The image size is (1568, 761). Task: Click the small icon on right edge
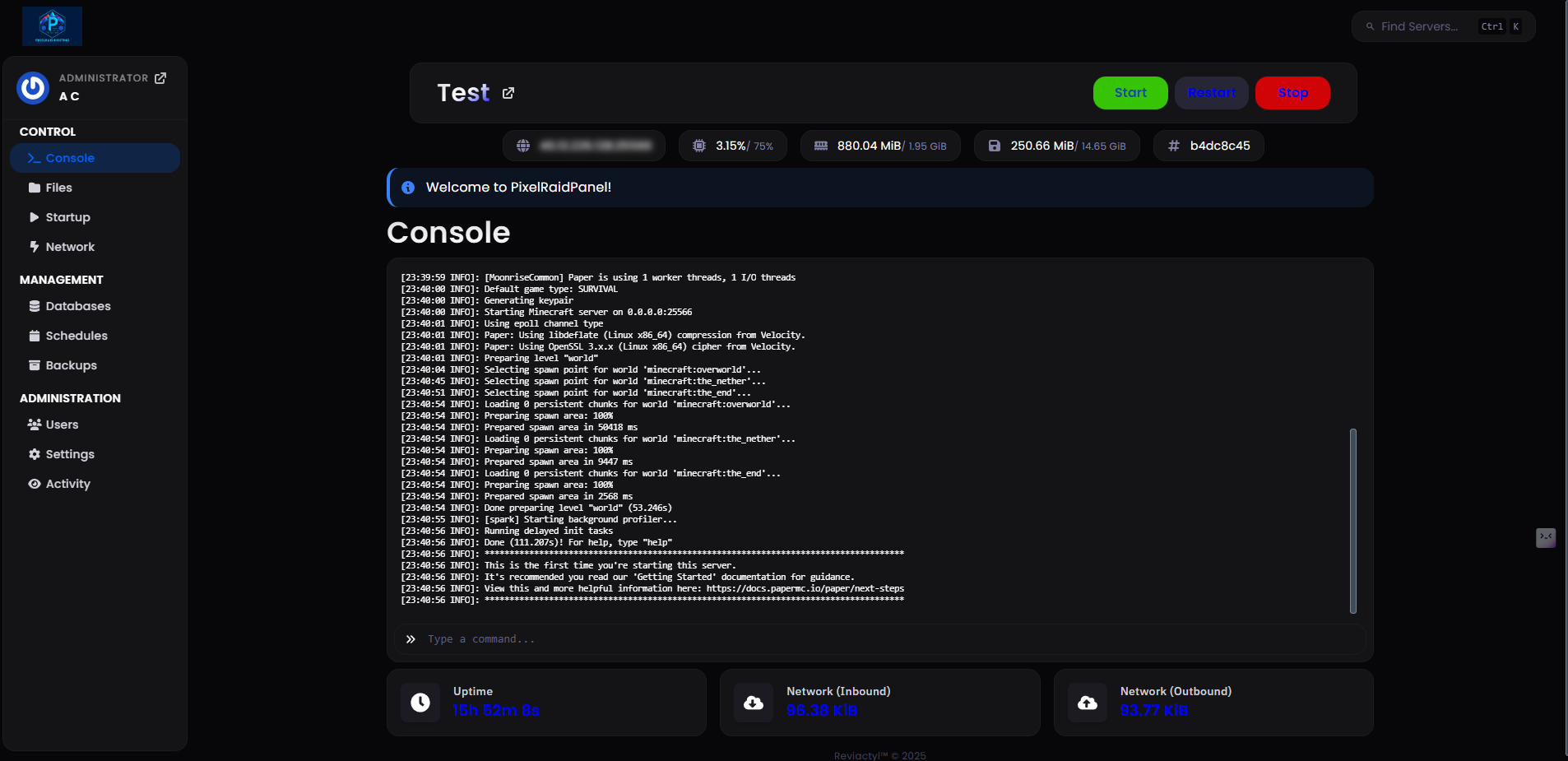click(1546, 537)
